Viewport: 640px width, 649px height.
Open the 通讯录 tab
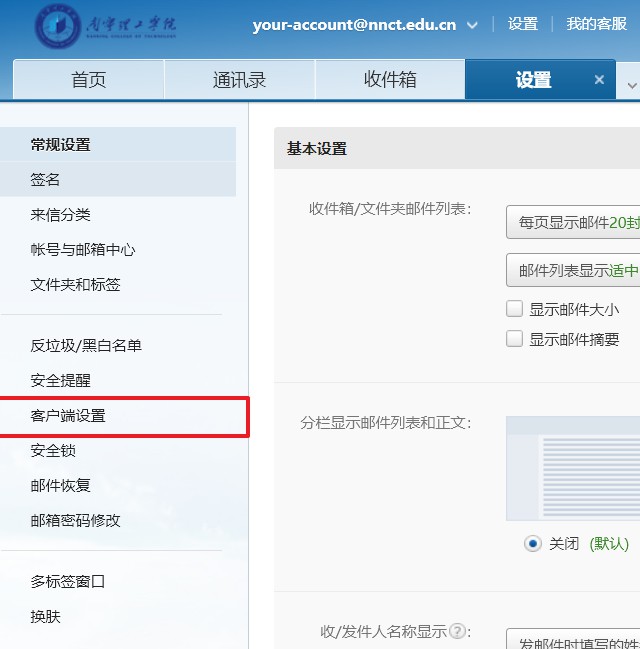click(240, 80)
